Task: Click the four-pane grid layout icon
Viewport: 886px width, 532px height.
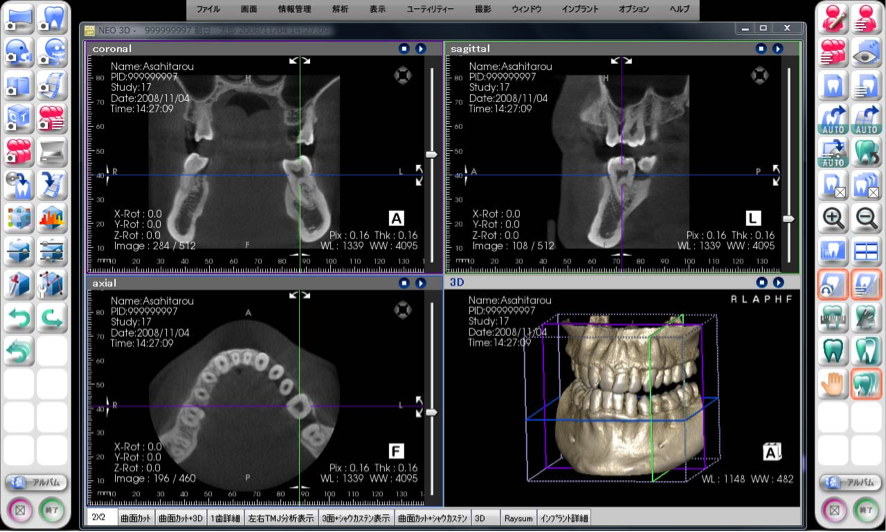Action: (866, 252)
